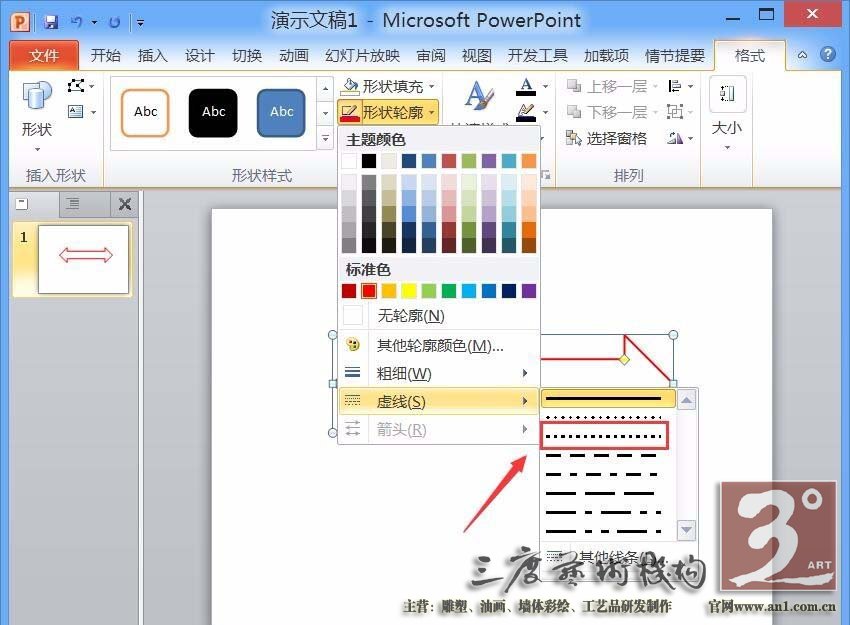Click the Text Box icon under Edit Shape
Image resolution: width=850 pixels, height=625 pixels.
tap(76, 112)
